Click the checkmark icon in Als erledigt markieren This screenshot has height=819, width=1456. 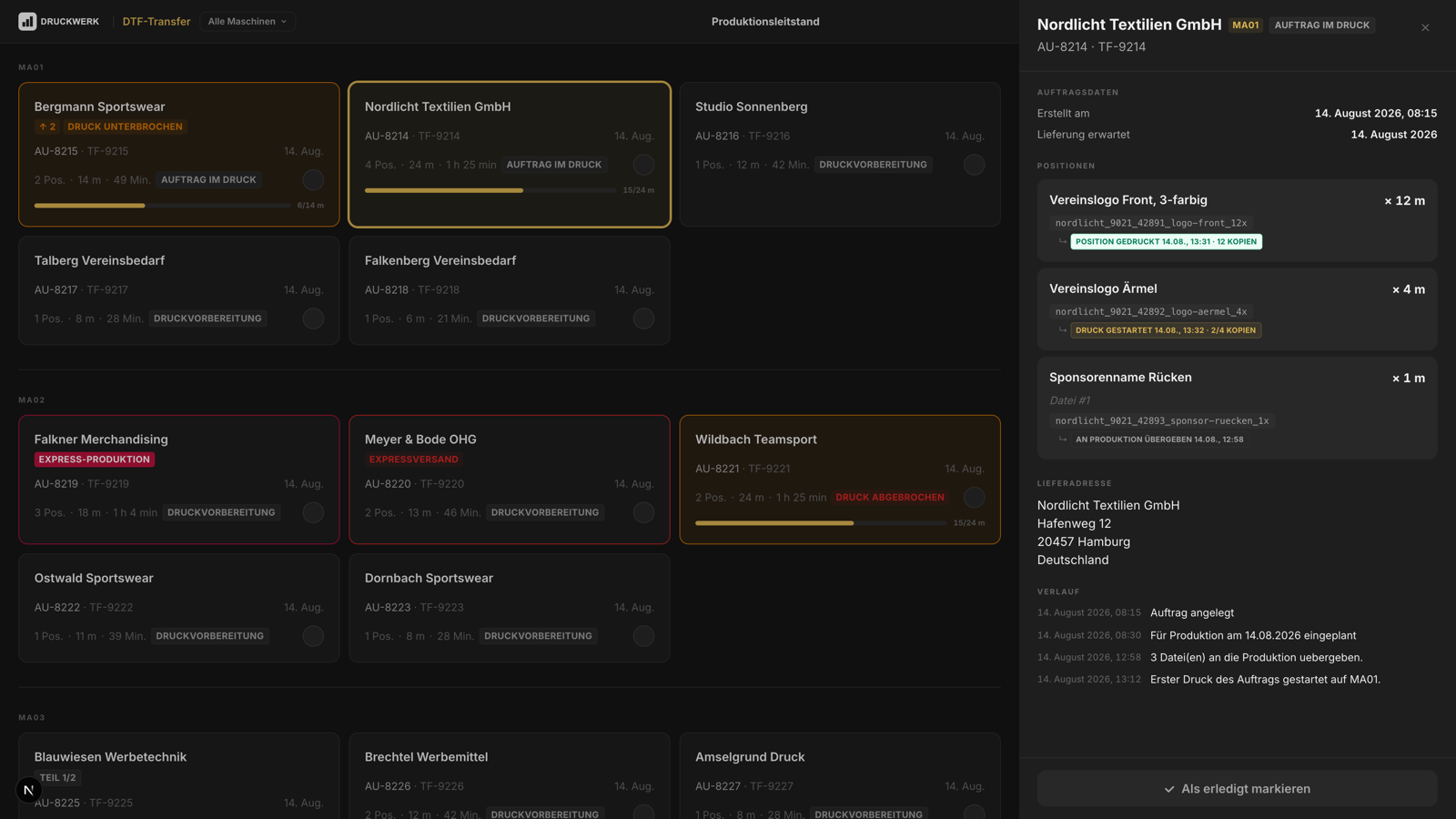(x=1169, y=790)
